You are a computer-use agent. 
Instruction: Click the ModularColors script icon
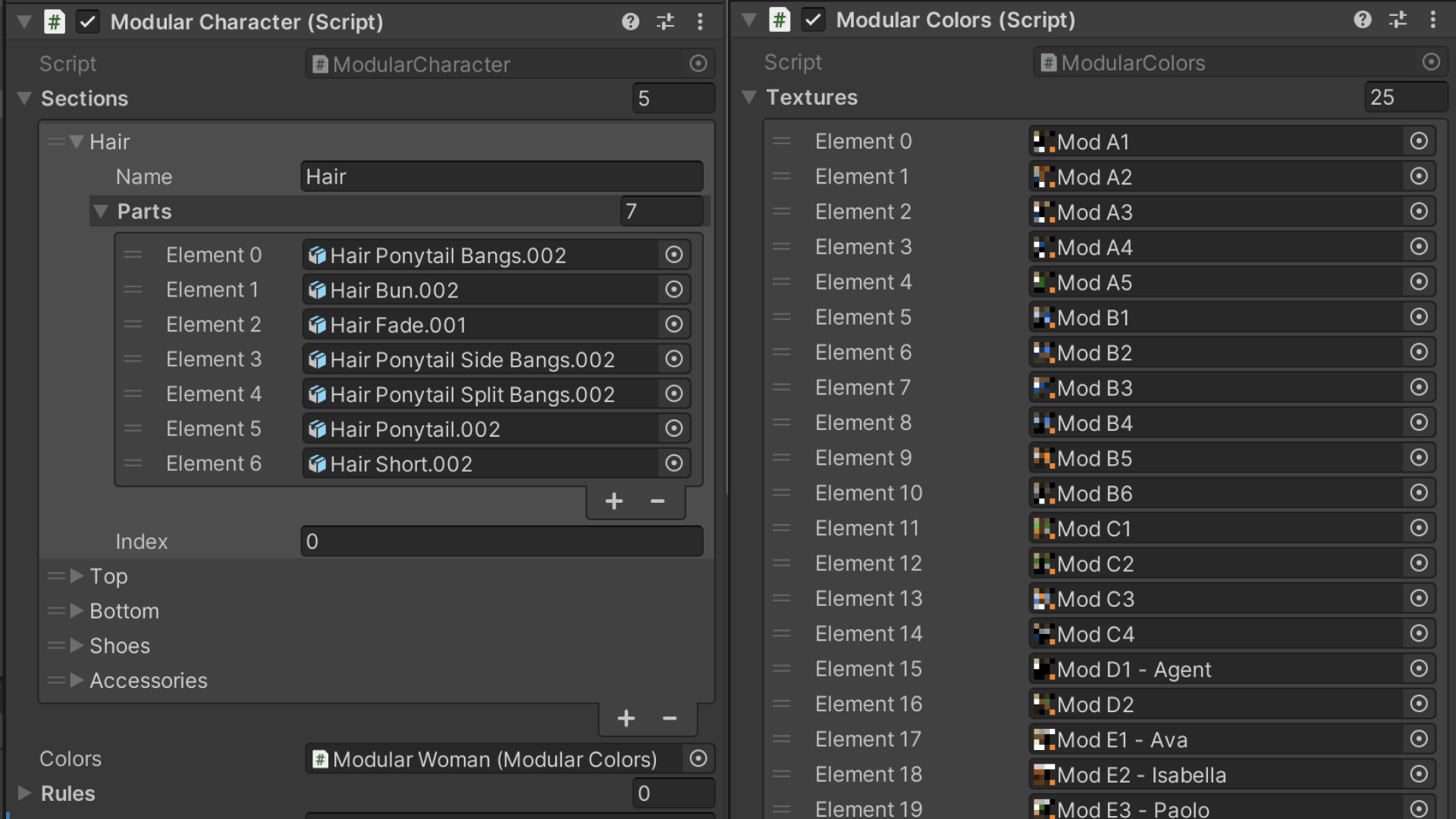(x=1049, y=62)
